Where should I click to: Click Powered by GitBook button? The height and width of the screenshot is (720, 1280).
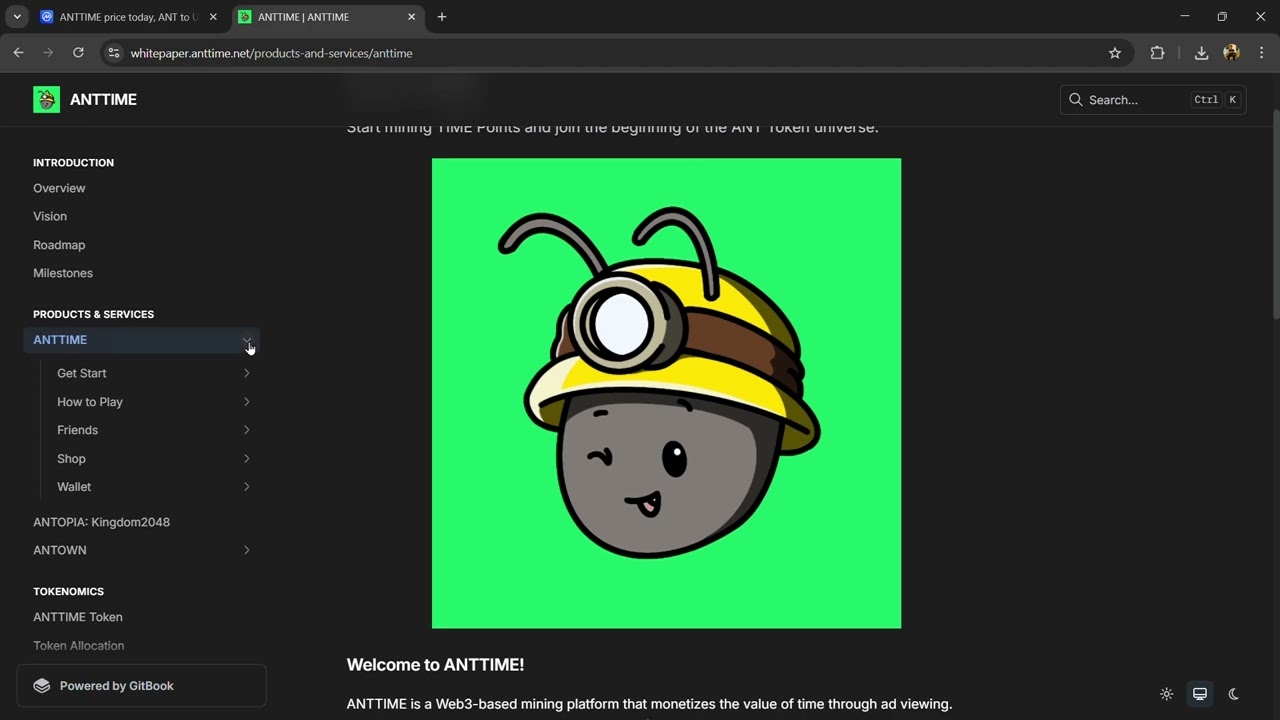(141, 686)
